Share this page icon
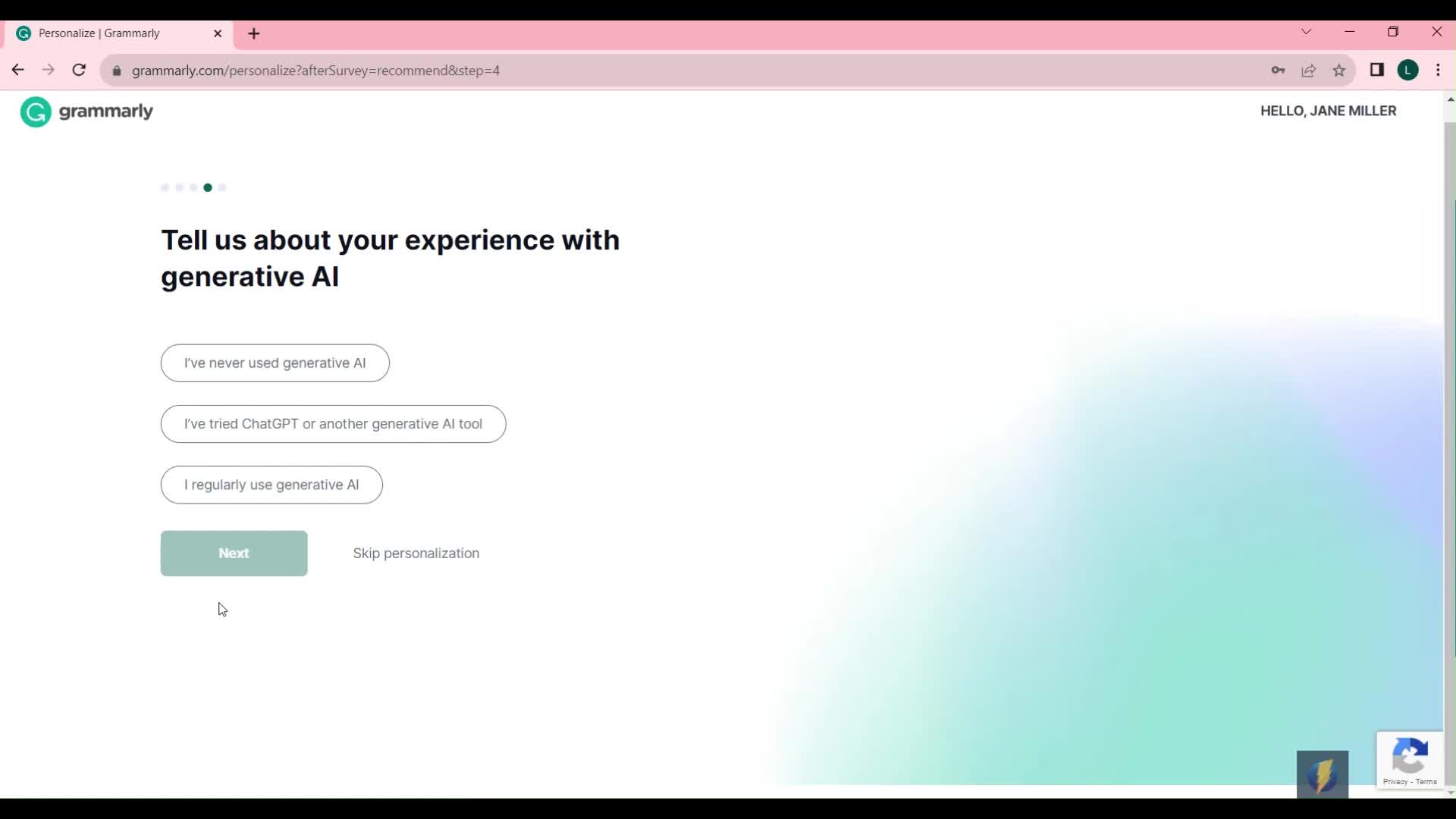The width and height of the screenshot is (1456, 819). 1308,71
